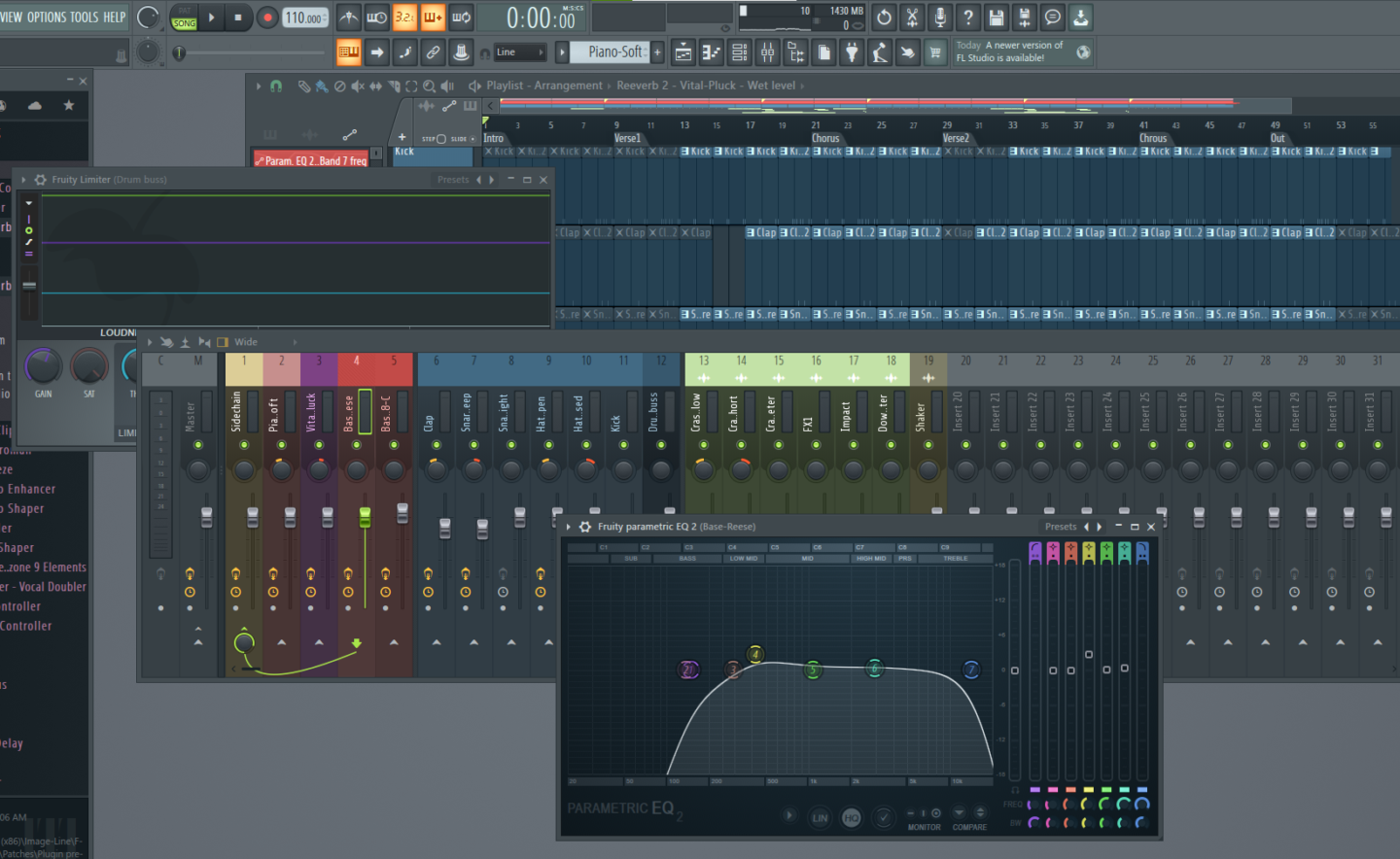
Task: Click the shopping cart content library icon
Action: click(935, 52)
